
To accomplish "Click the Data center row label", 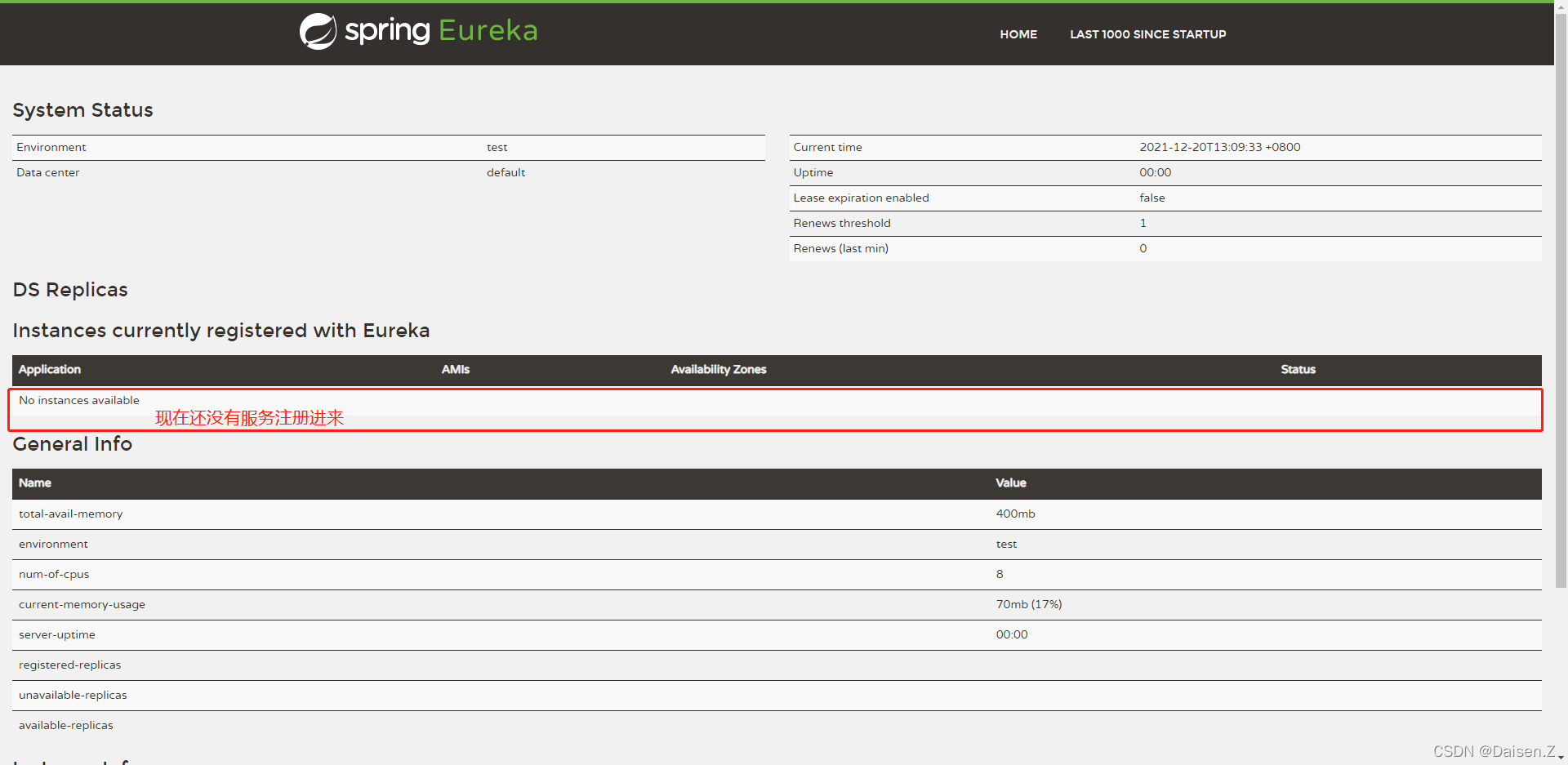I will pos(48,172).
